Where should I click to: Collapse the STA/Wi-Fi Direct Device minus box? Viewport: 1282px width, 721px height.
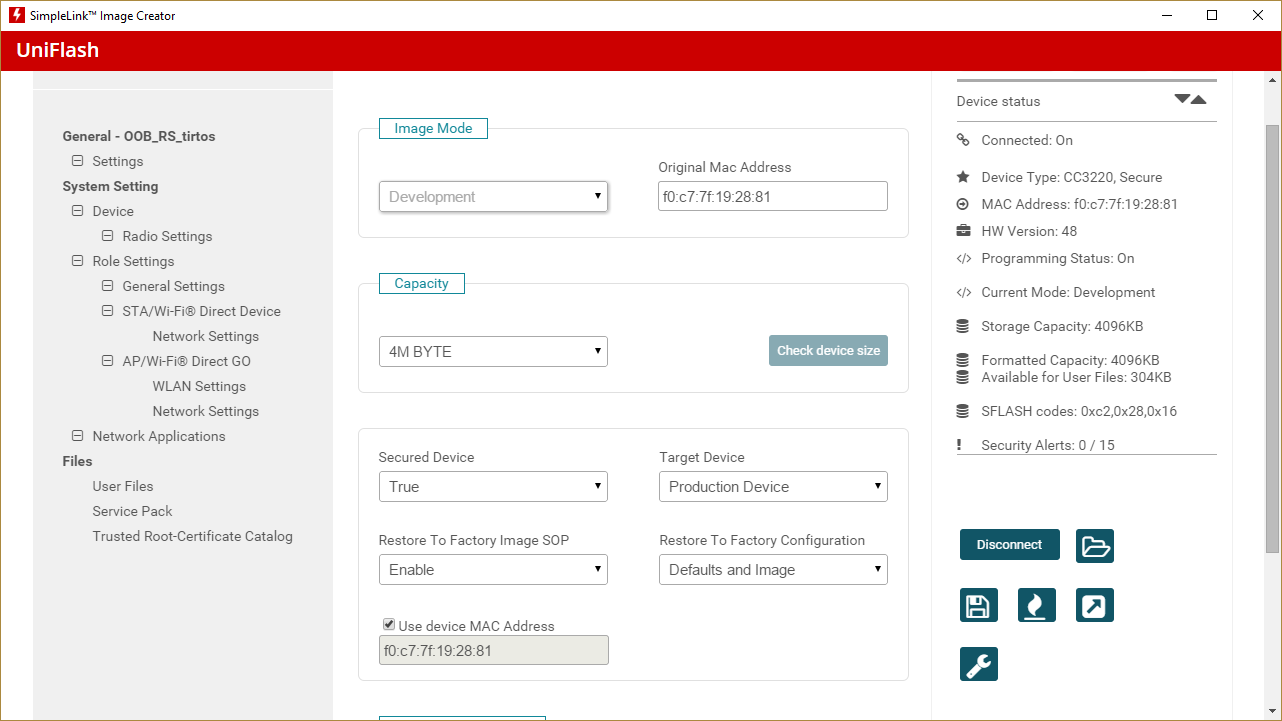click(x=107, y=311)
